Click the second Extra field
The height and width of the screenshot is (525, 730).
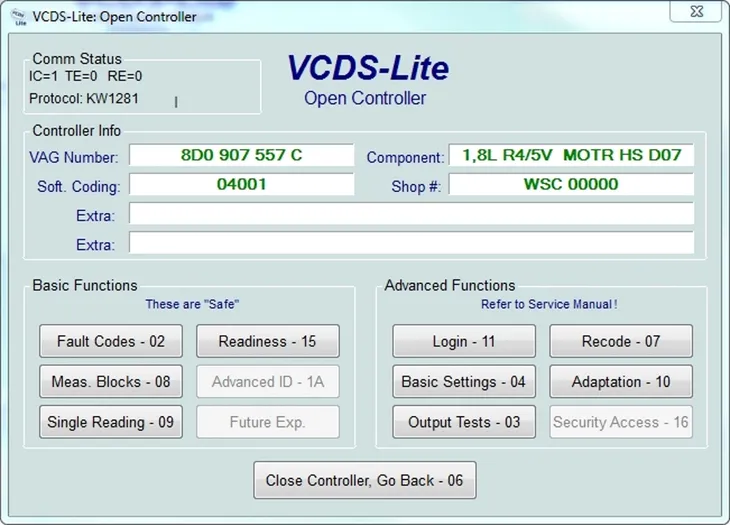tap(410, 243)
